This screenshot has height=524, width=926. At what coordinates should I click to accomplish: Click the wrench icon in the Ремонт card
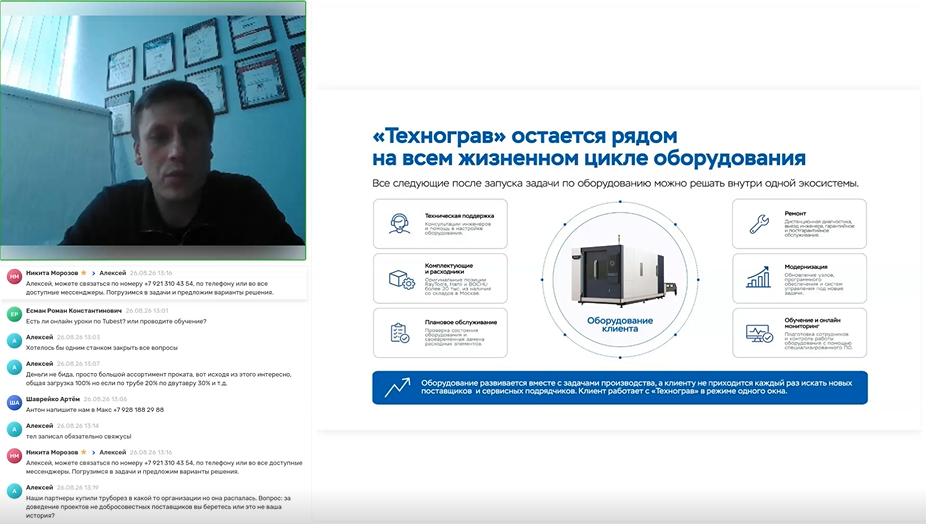(759, 224)
